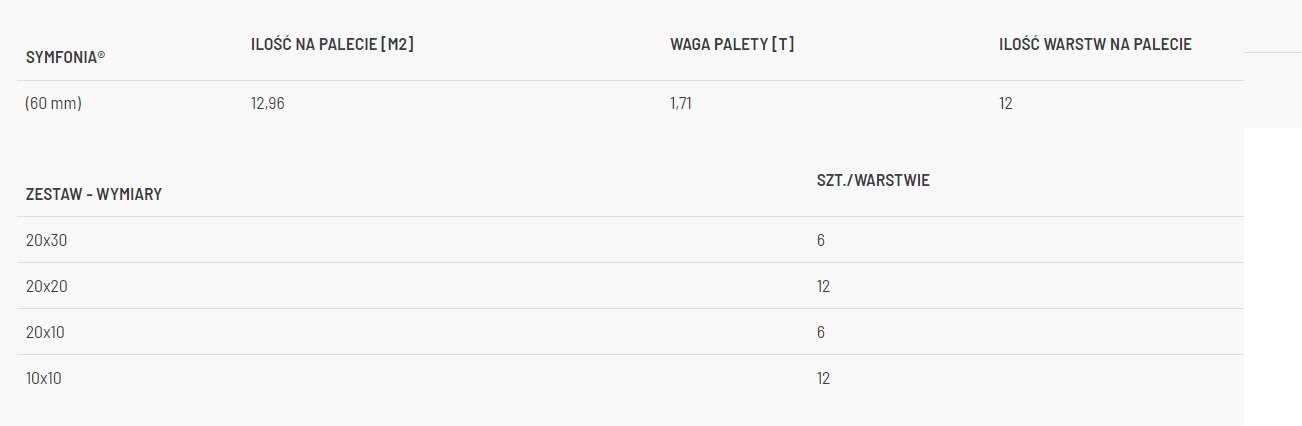The width and height of the screenshot is (1302, 426).
Task: Click the 20x20 dimension cell
Action: click(x=47, y=286)
